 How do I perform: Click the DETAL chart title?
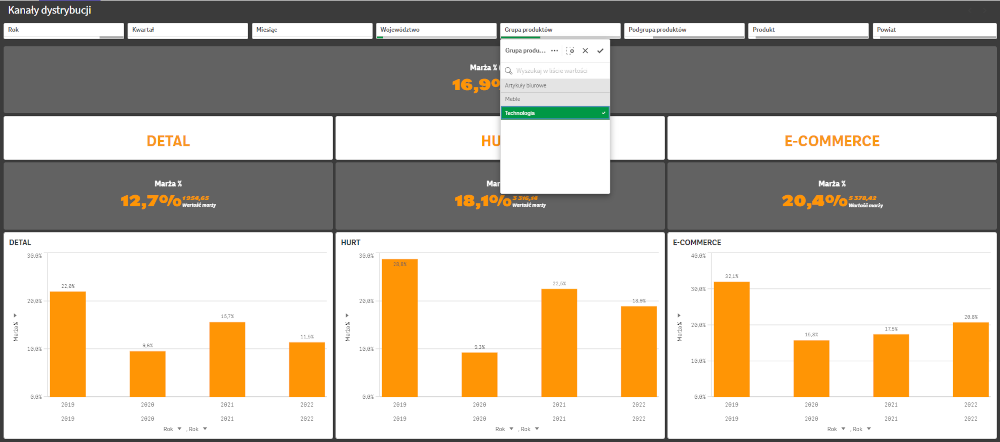pyautogui.click(x=20, y=242)
